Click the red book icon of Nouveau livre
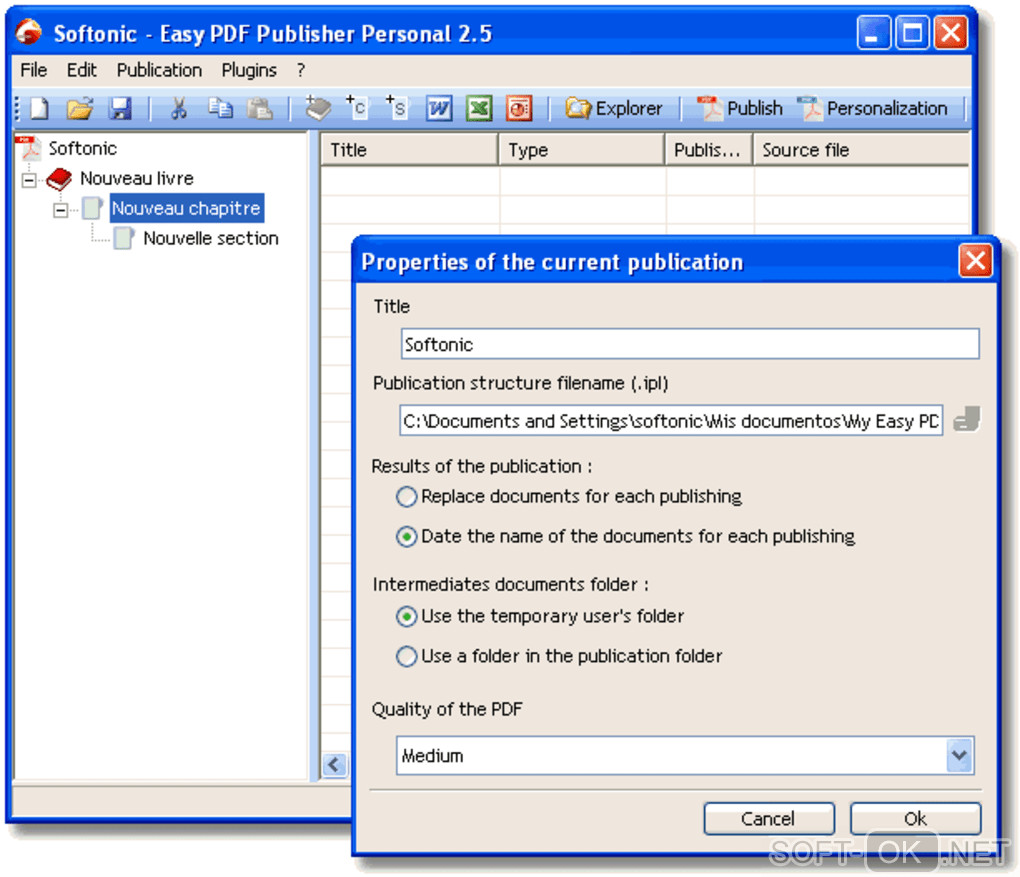Viewport: 1020px width, 877px height. coord(59,178)
